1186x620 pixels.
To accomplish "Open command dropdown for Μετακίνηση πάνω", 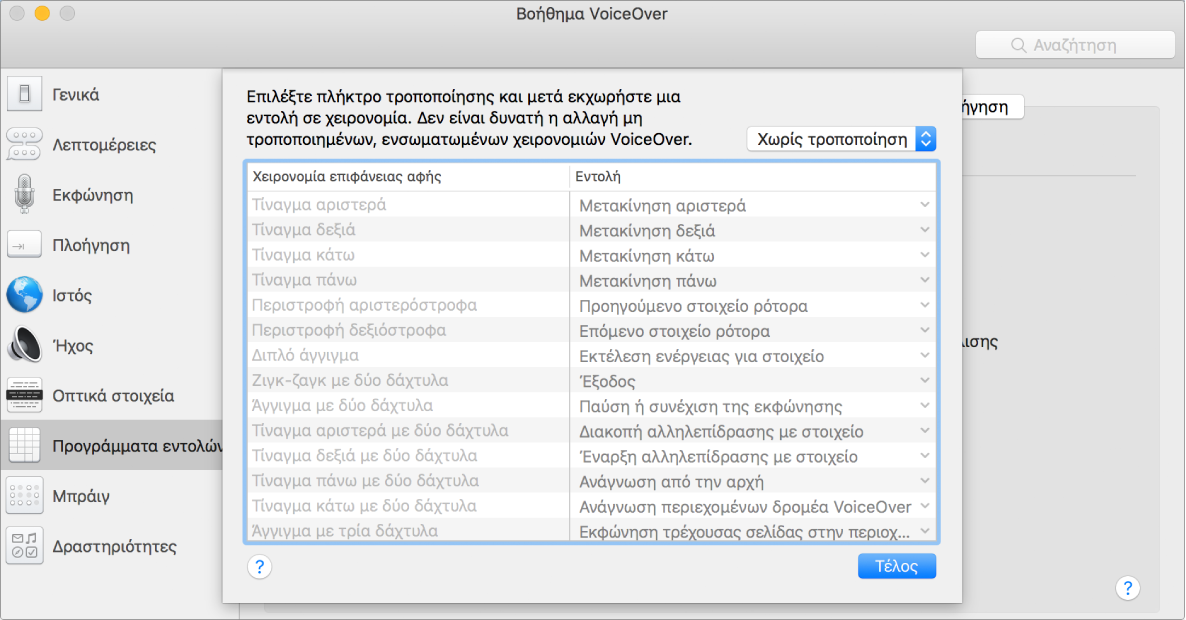I will tap(924, 280).
